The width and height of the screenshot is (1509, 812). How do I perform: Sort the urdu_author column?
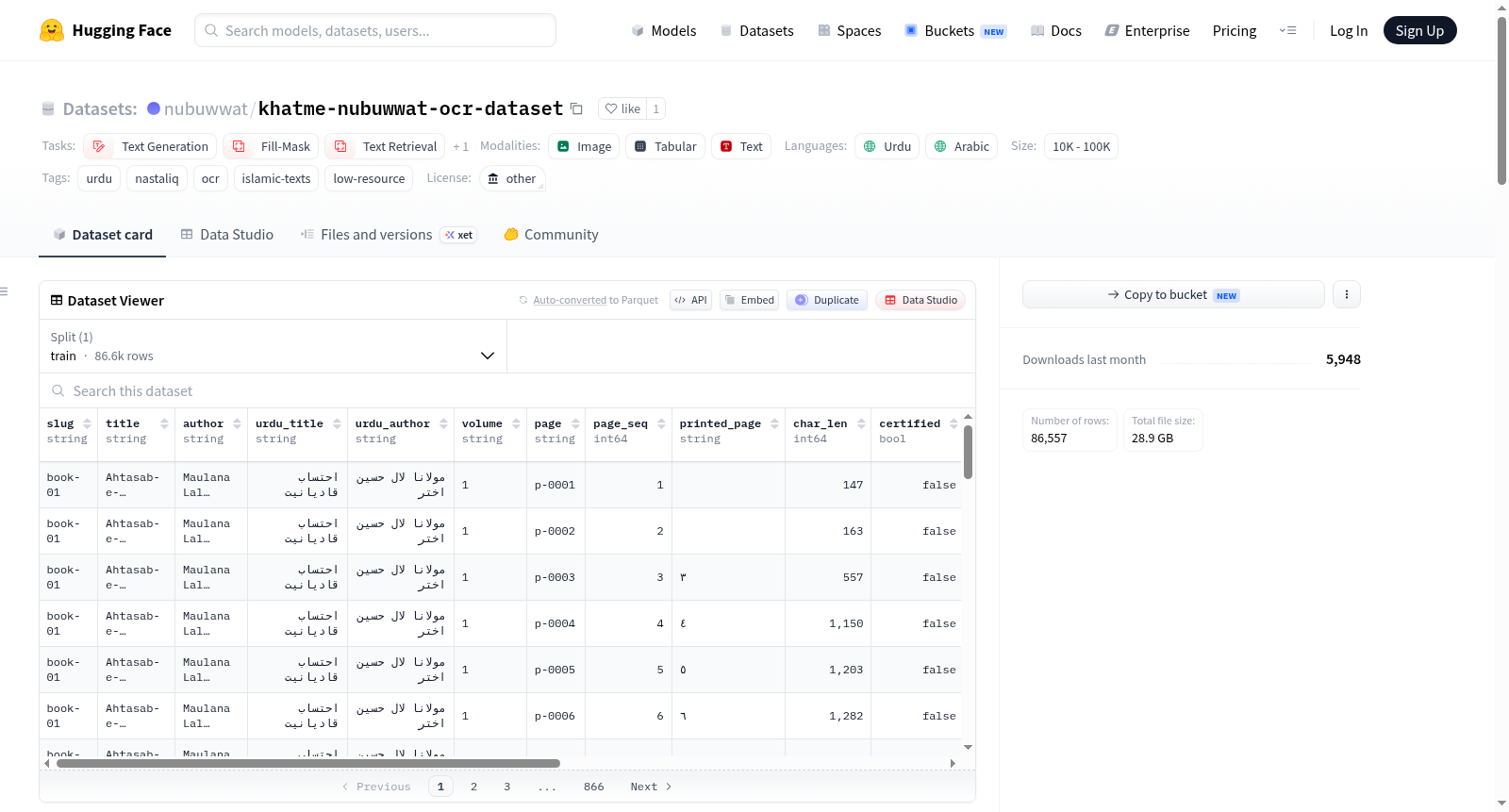point(443,424)
